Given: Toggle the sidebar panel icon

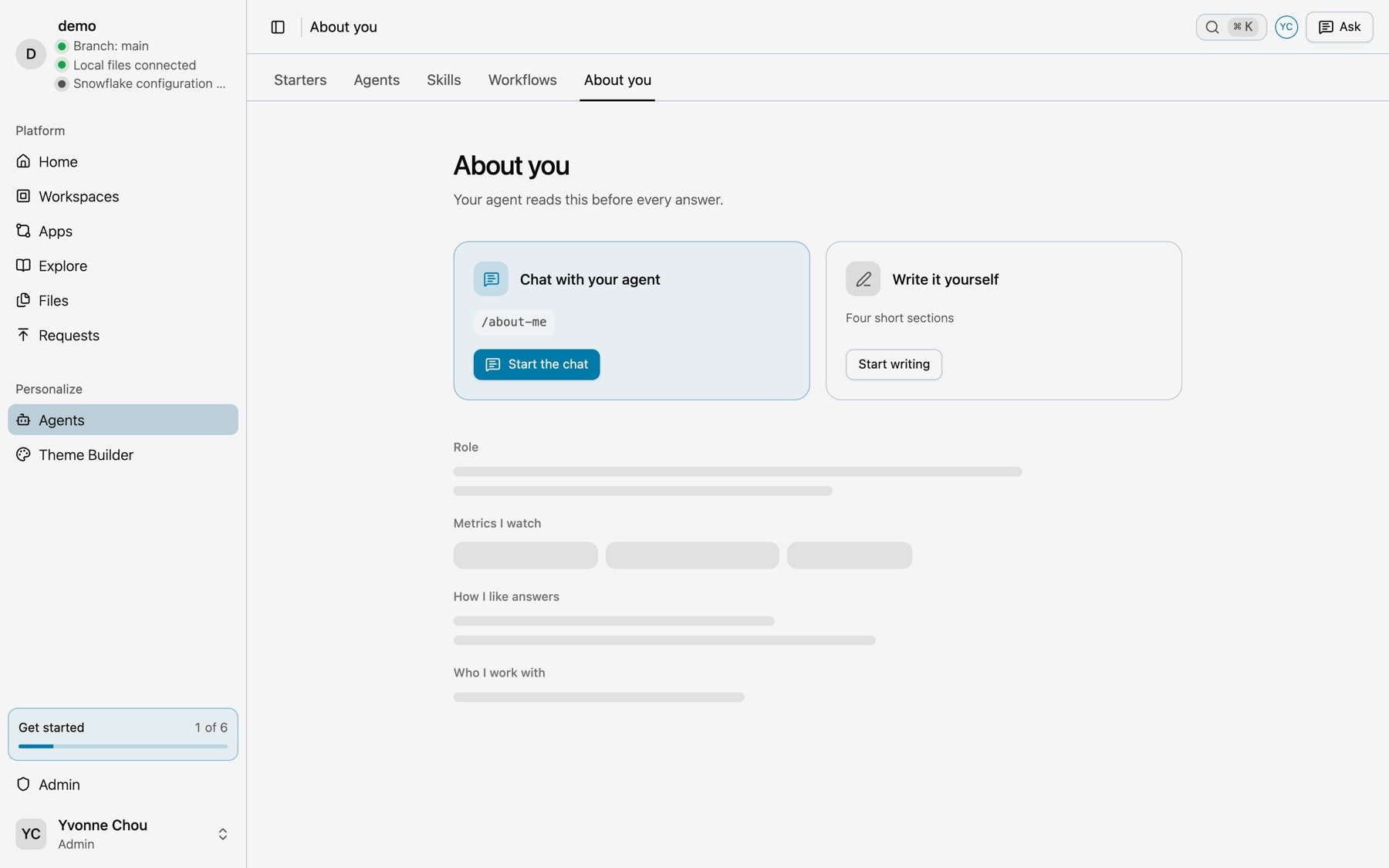Looking at the screenshot, I should 278,27.
